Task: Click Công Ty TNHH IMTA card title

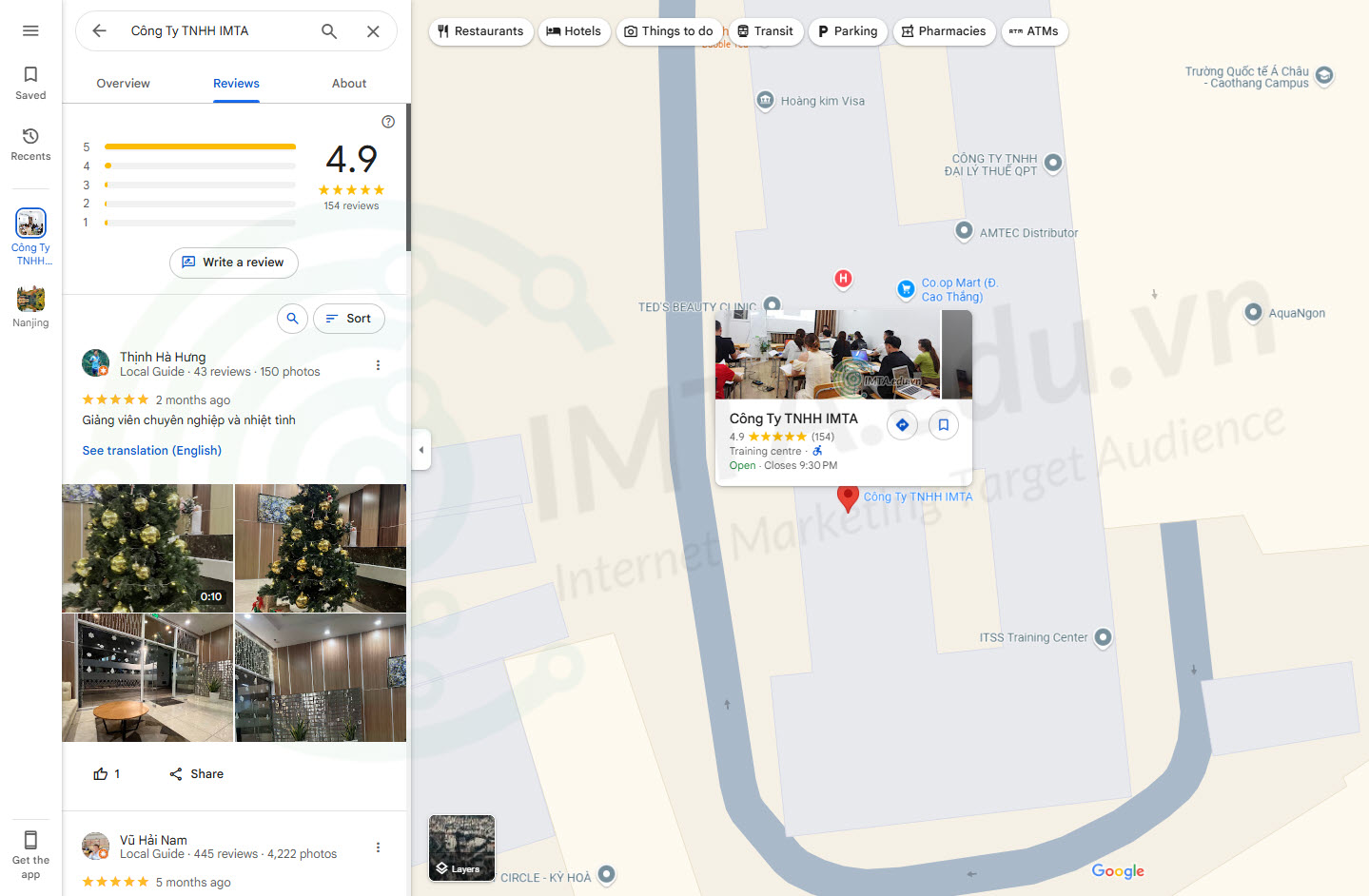Action: point(793,419)
